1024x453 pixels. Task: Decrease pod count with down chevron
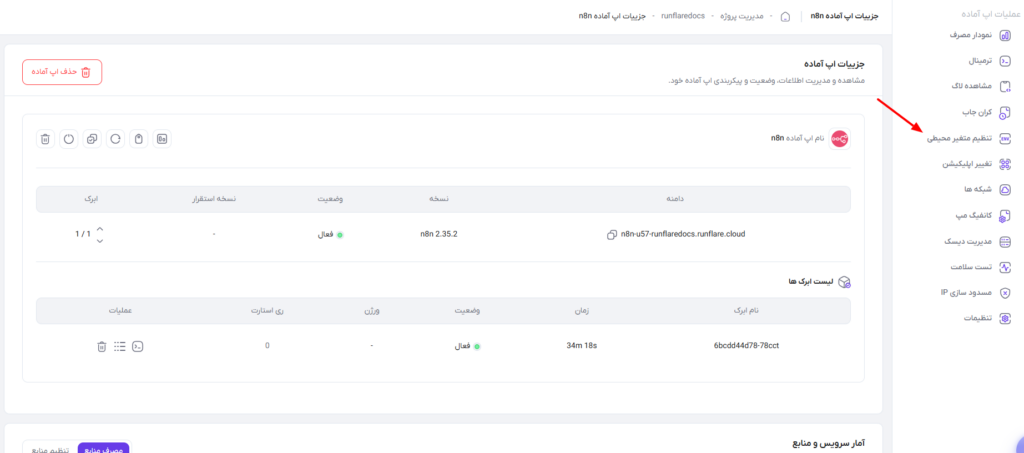[100, 241]
